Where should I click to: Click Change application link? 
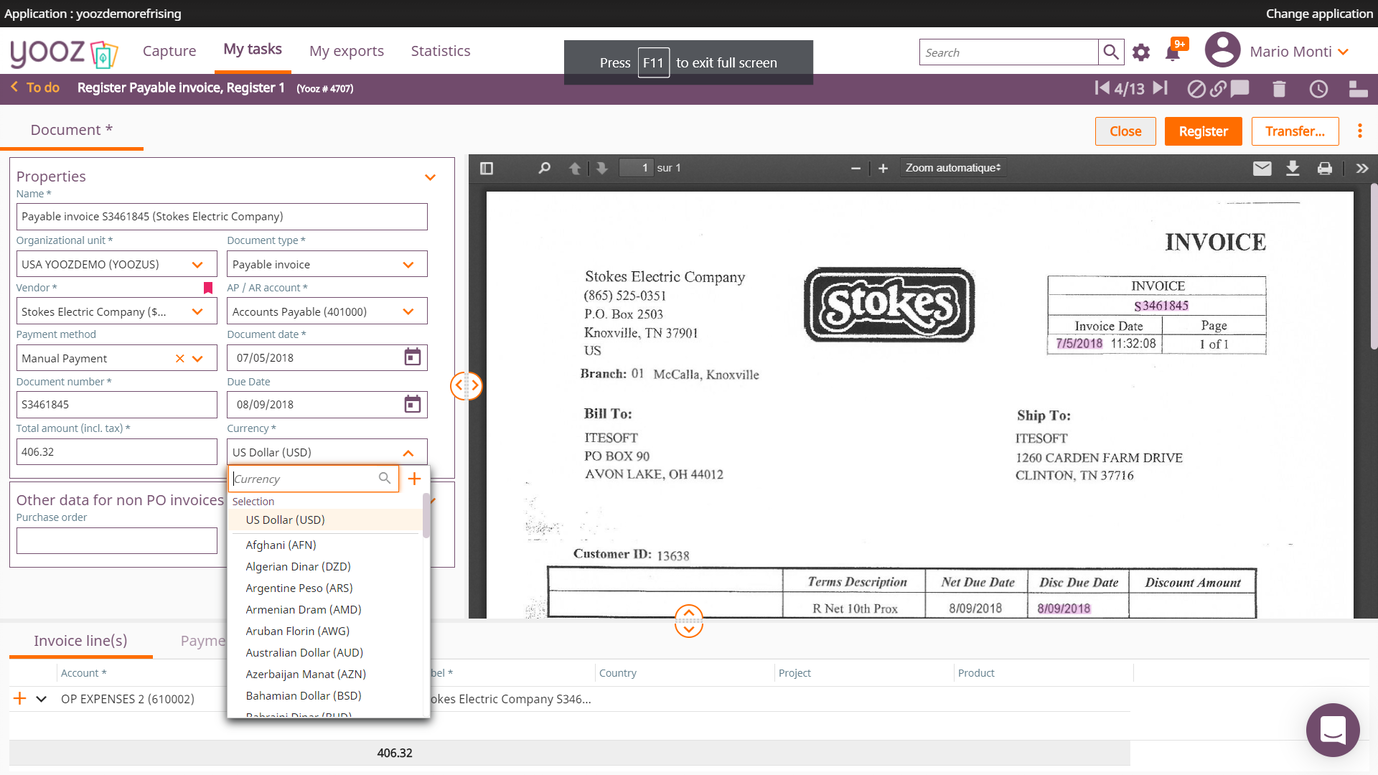pos(1319,14)
